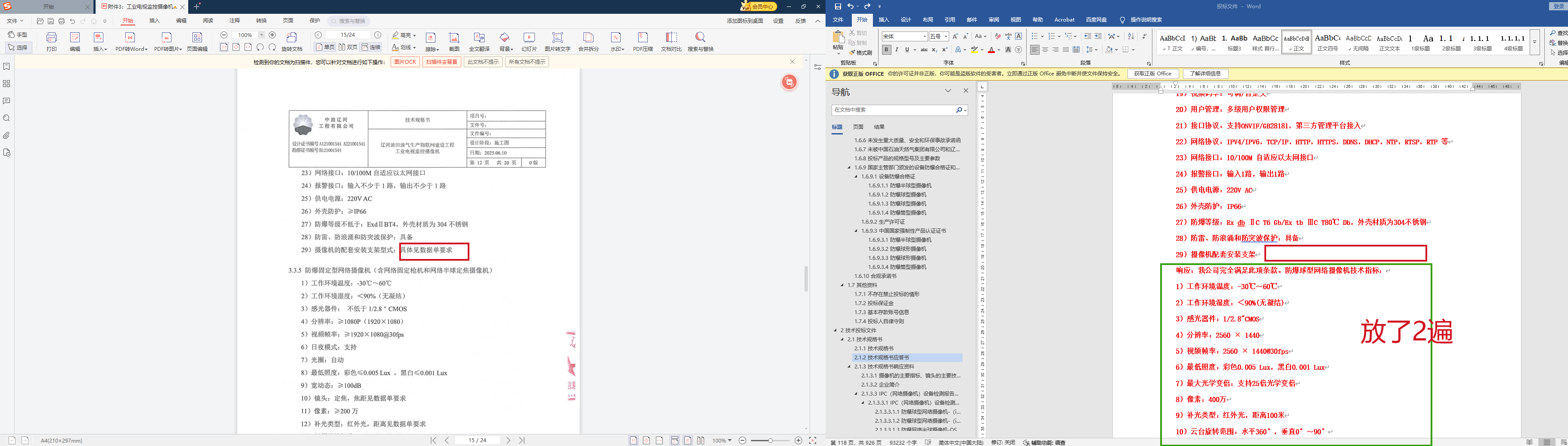The width and height of the screenshot is (1568, 446).
Task: Click 此文档不提示 to dismiss for this document
Action: [483, 62]
